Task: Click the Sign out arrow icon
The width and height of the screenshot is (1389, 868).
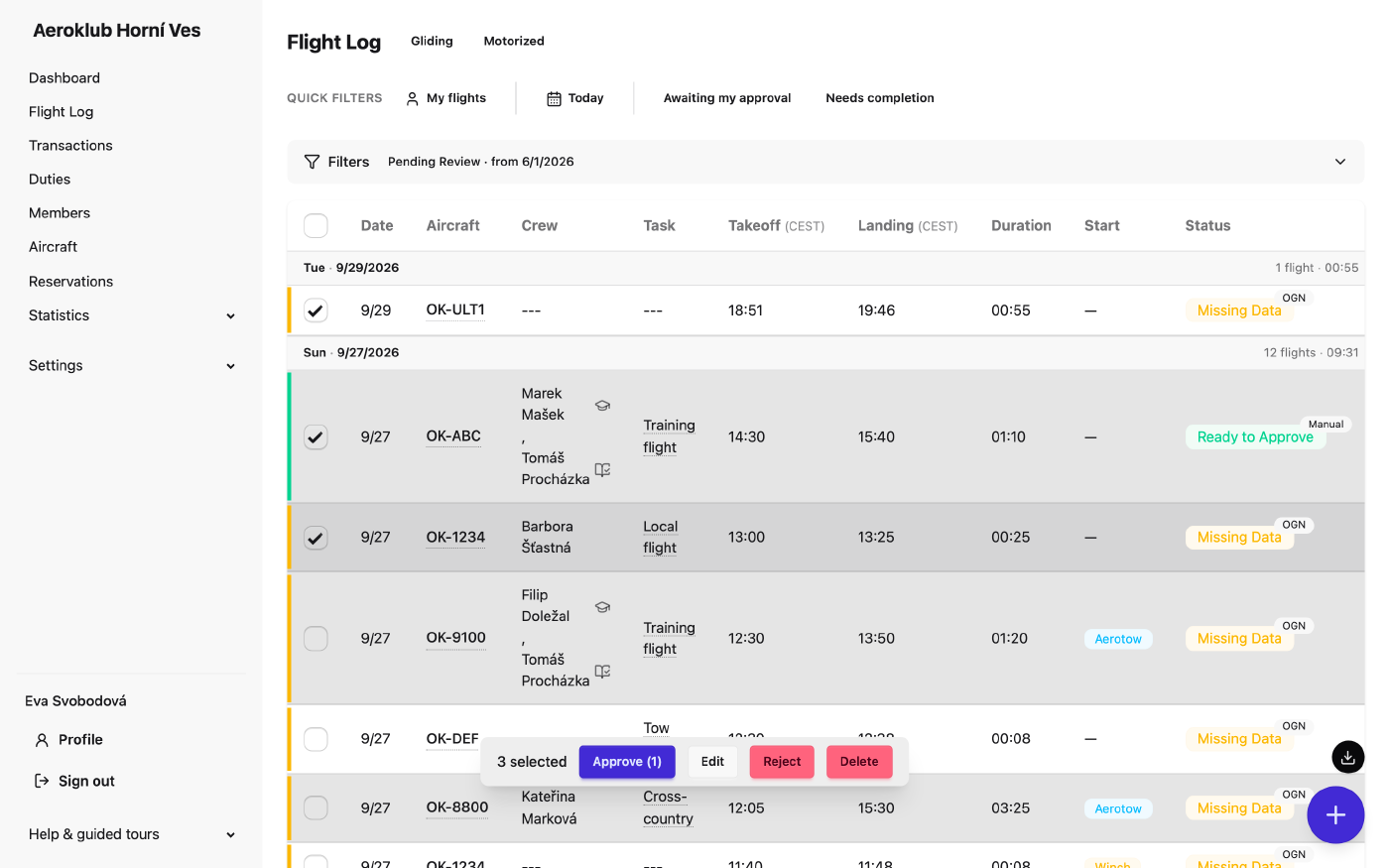Action: pos(42,781)
